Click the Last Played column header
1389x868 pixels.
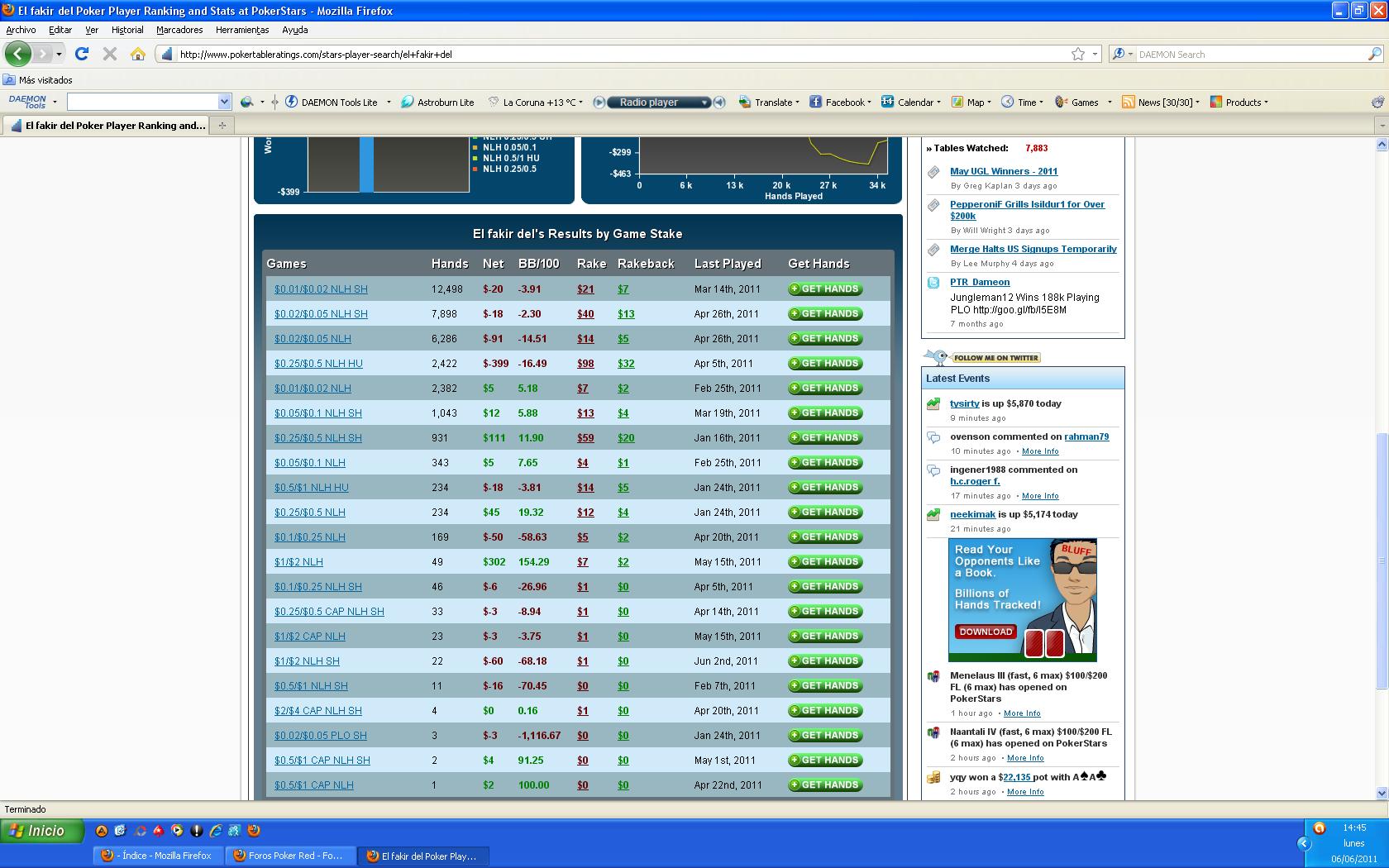(x=728, y=264)
